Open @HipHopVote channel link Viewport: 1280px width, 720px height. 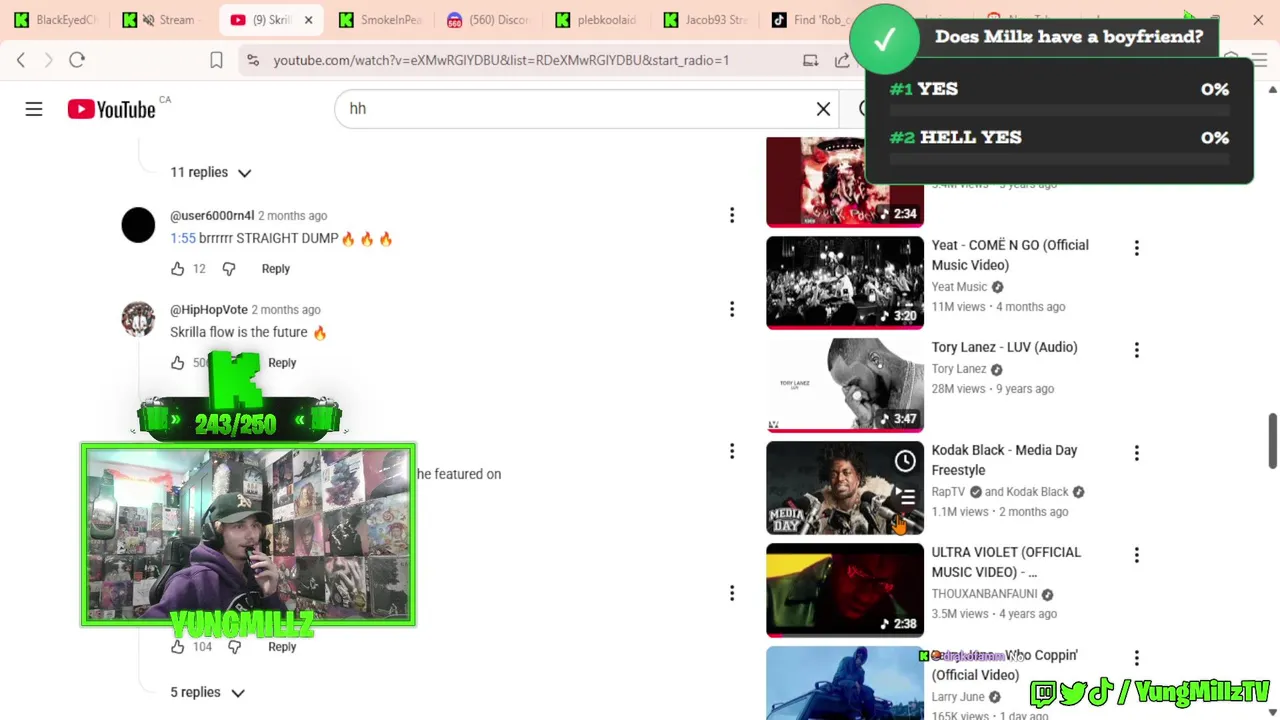209,309
